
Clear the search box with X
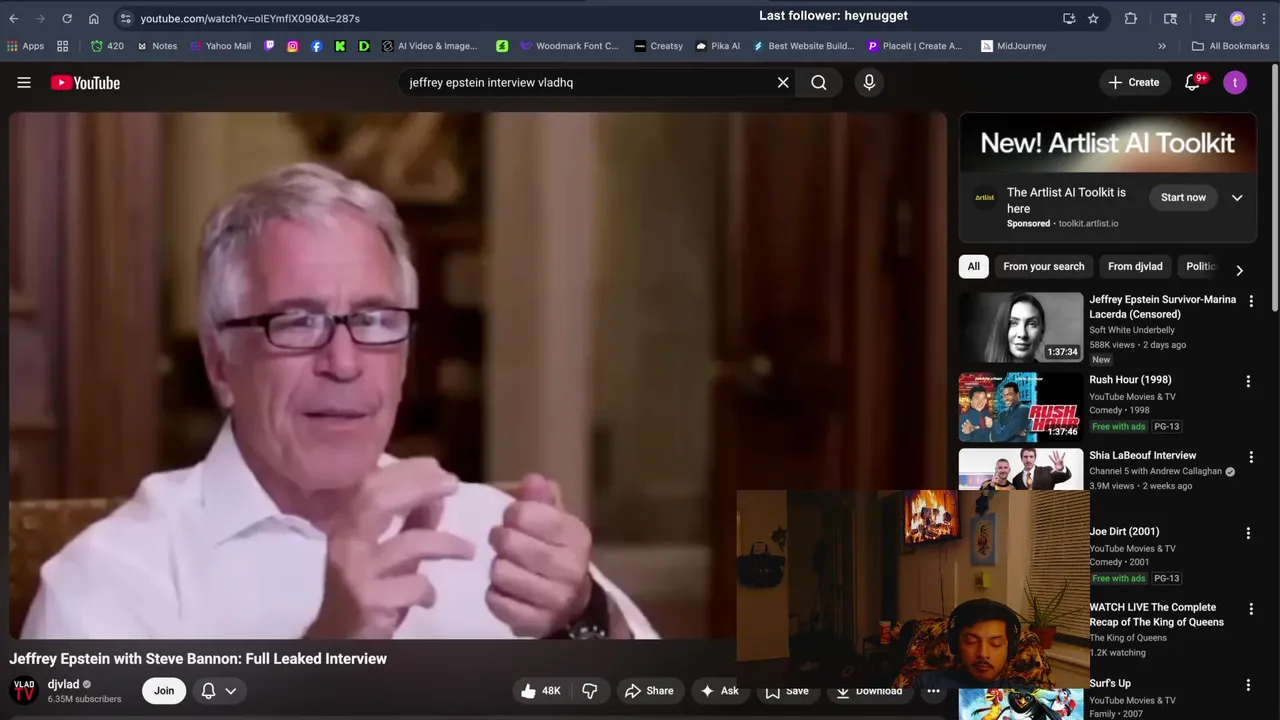[783, 83]
